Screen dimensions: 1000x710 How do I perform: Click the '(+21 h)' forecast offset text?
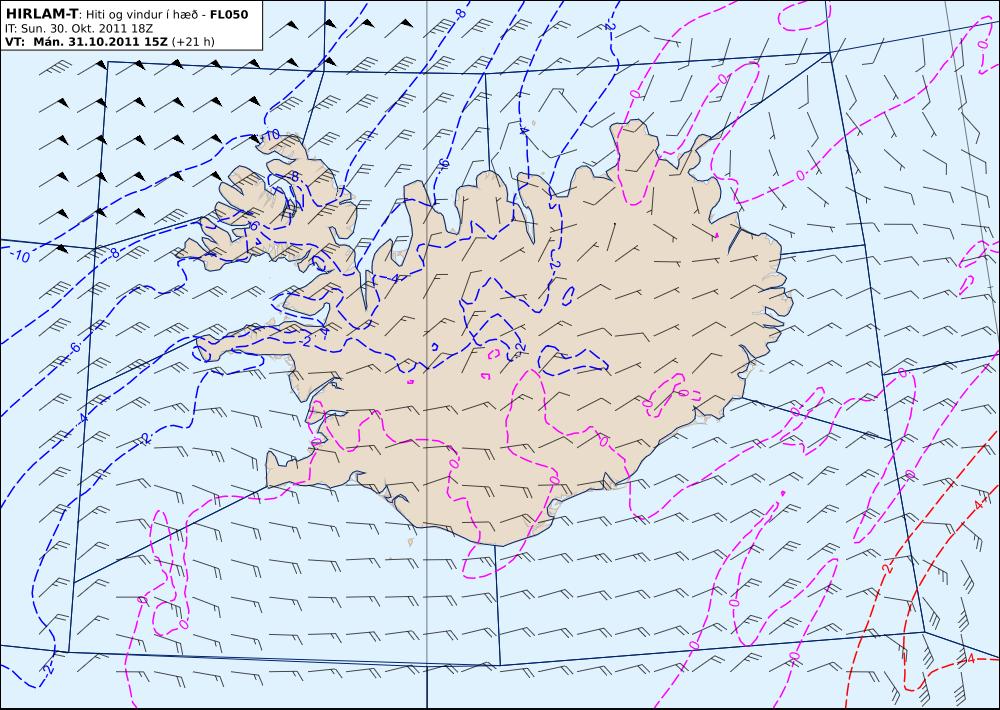coord(193,42)
